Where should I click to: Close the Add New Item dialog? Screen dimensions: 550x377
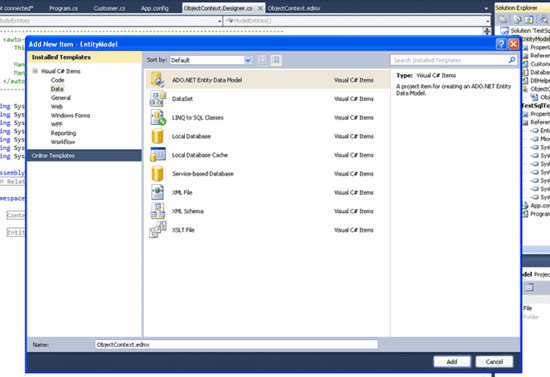click(514, 44)
